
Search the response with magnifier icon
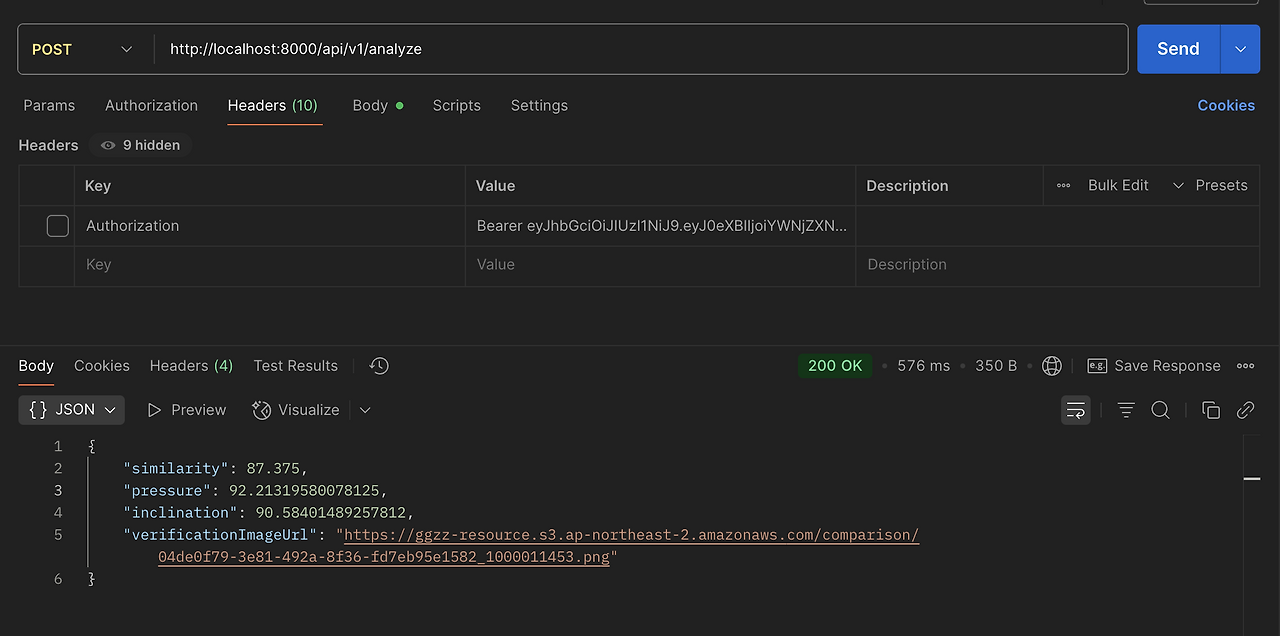click(x=1160, y=410)
